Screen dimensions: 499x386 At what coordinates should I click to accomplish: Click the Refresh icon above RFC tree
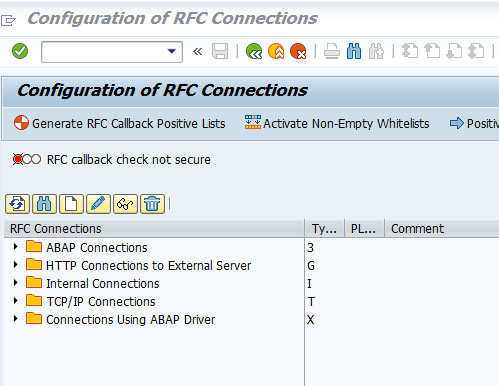coord(17,204)
